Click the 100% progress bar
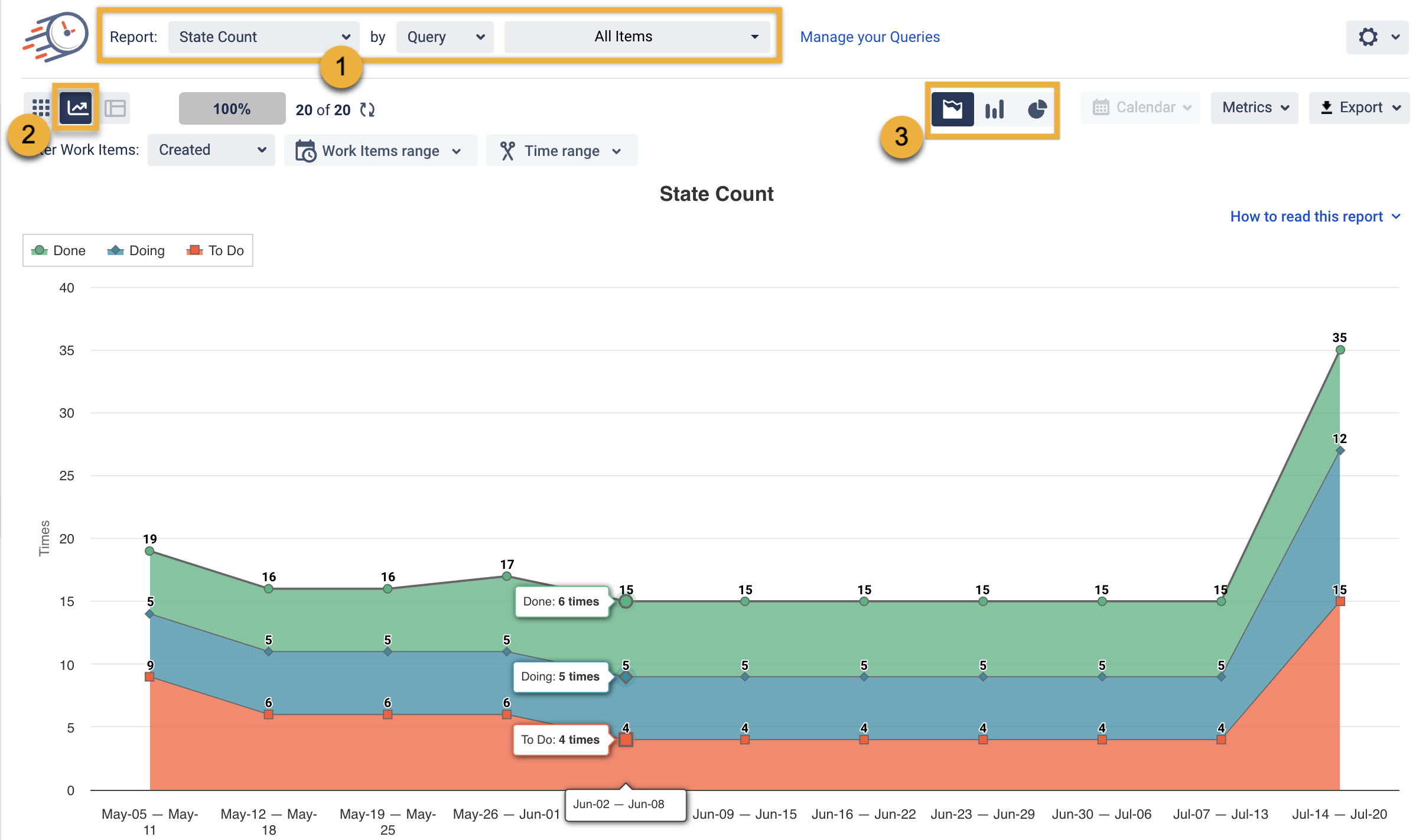This screenshot has height=840, width=1426. (232, 109)
